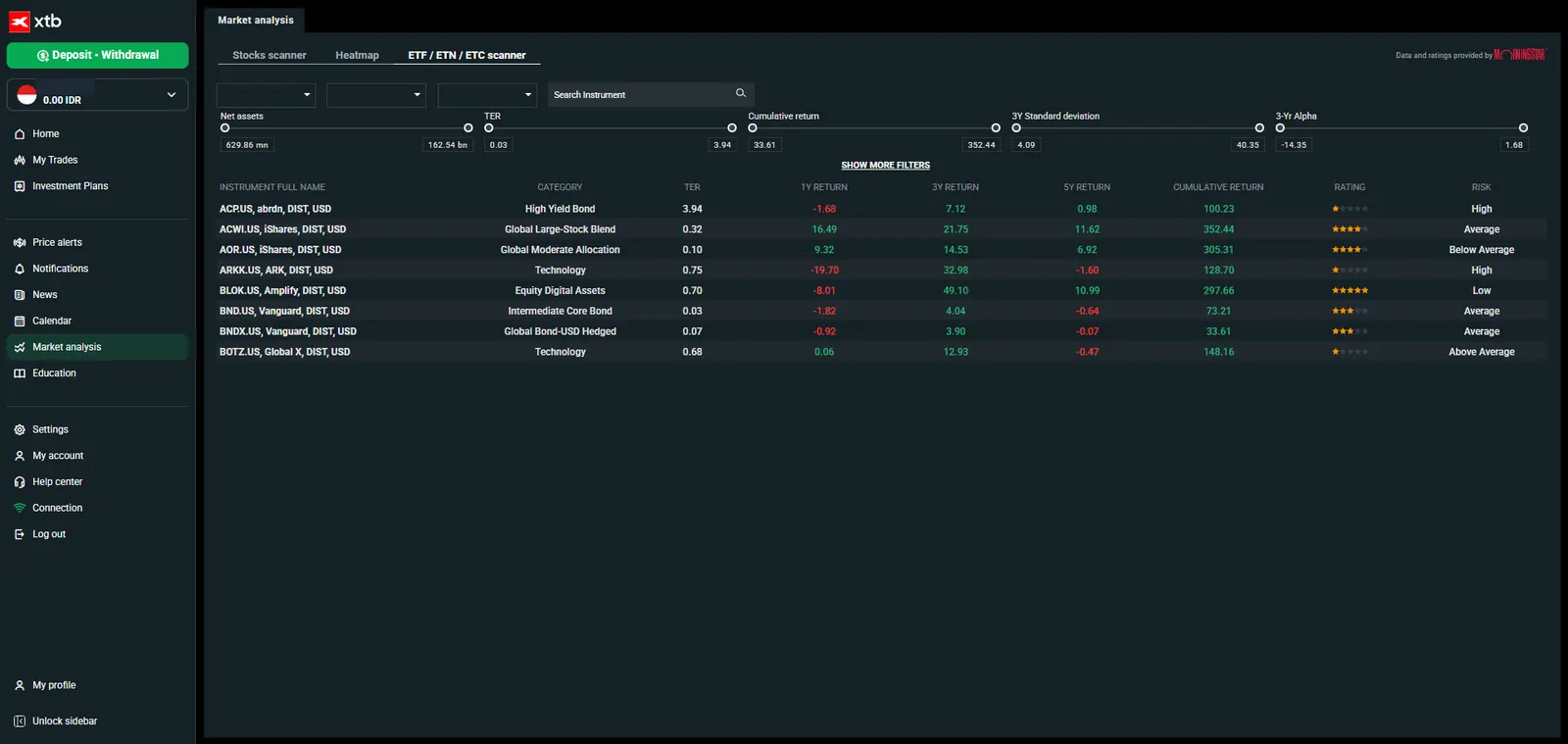Open the Investment Plans icon
Viewport: 1568px width, 744px height.
coord(20,186)
